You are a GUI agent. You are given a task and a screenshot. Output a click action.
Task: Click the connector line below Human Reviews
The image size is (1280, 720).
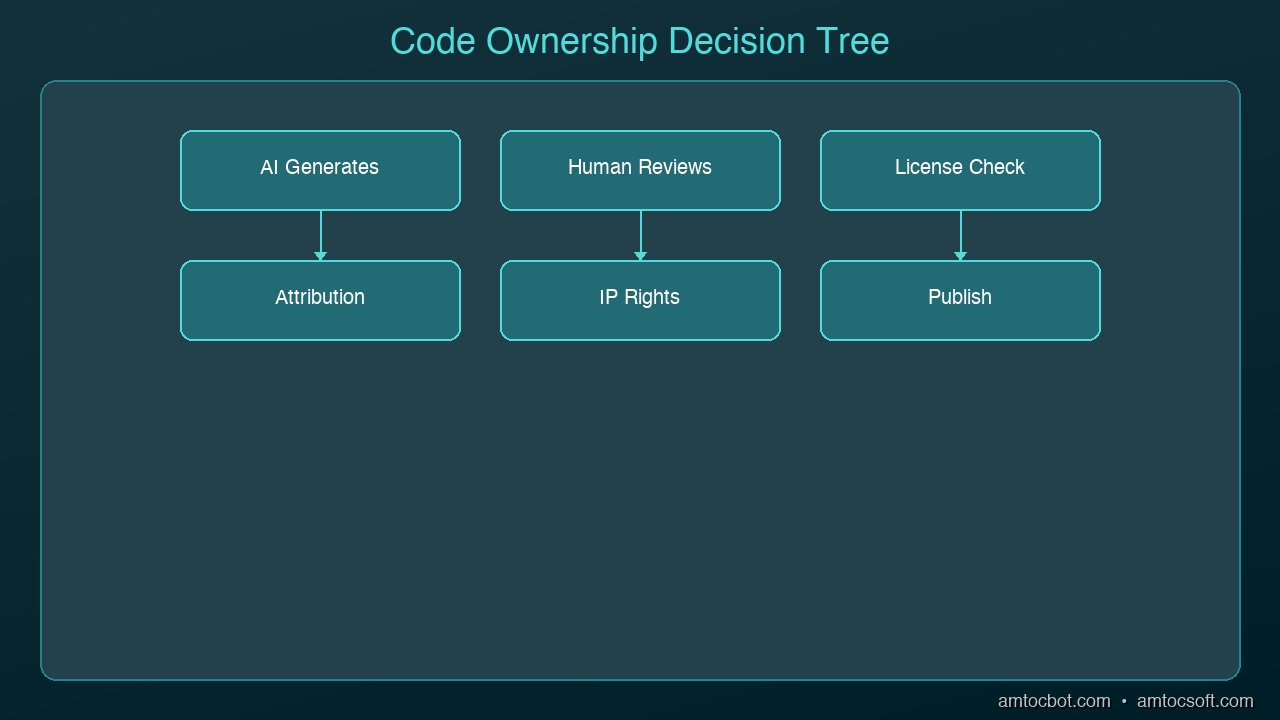[640, 232]
